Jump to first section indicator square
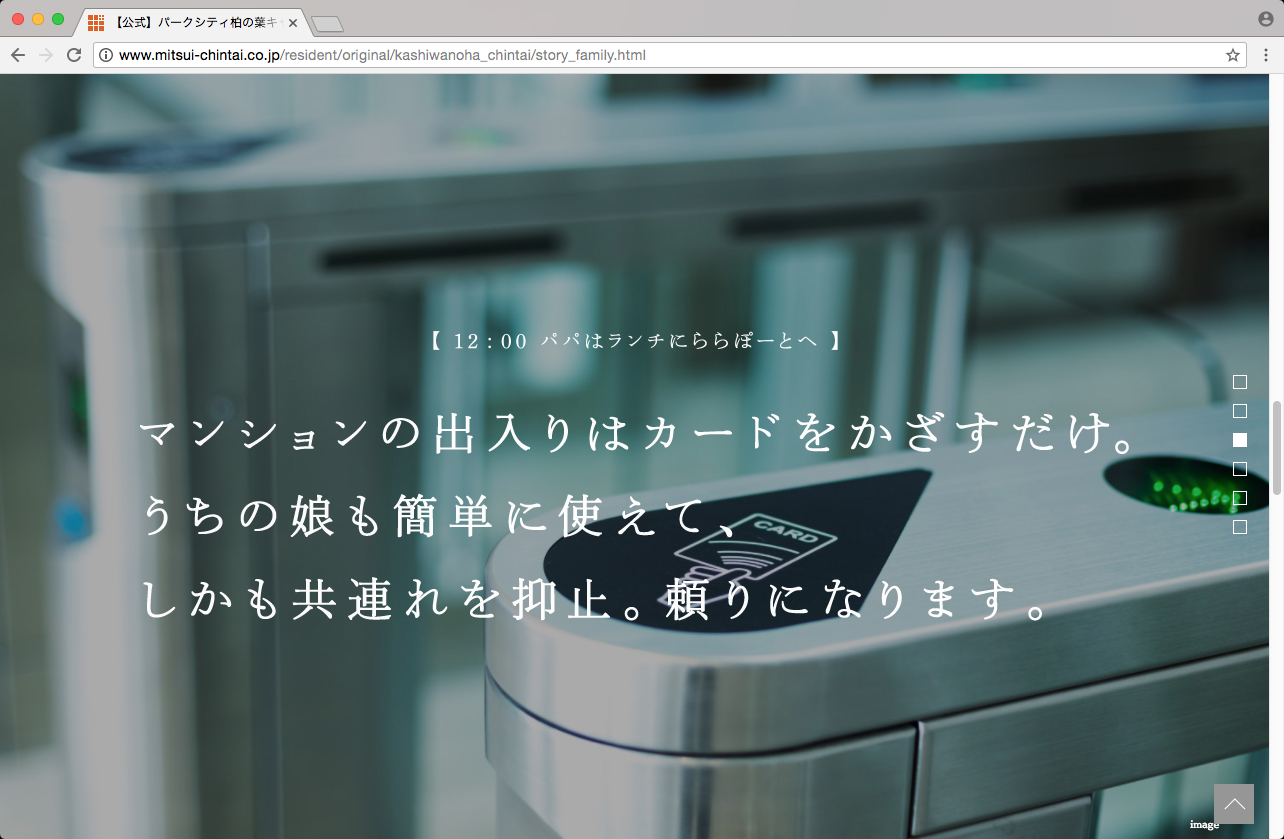 [1240, 382]
